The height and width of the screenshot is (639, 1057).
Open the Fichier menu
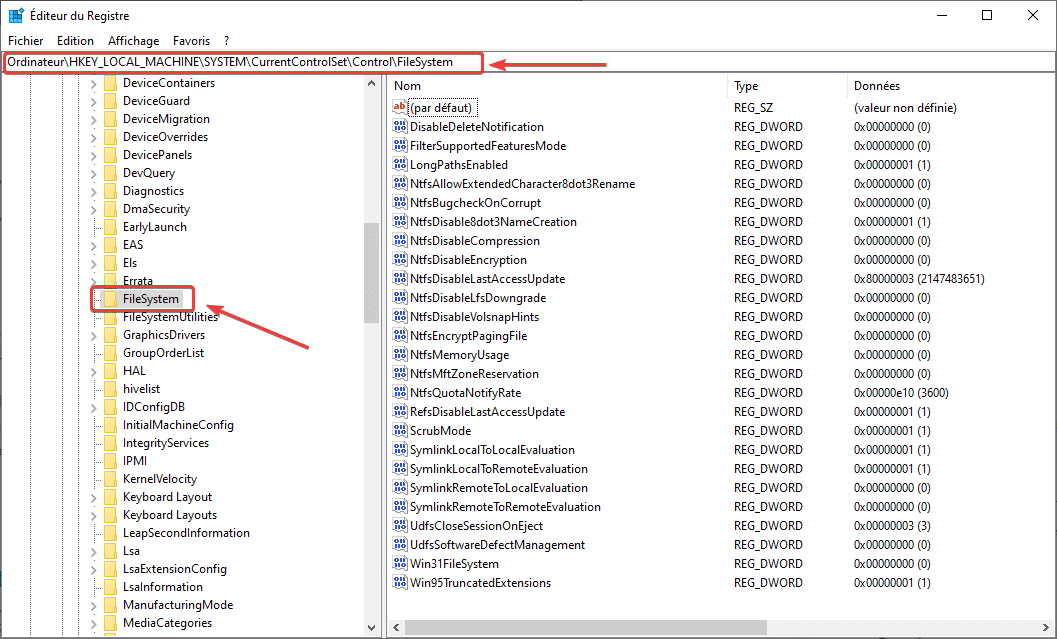26,41
